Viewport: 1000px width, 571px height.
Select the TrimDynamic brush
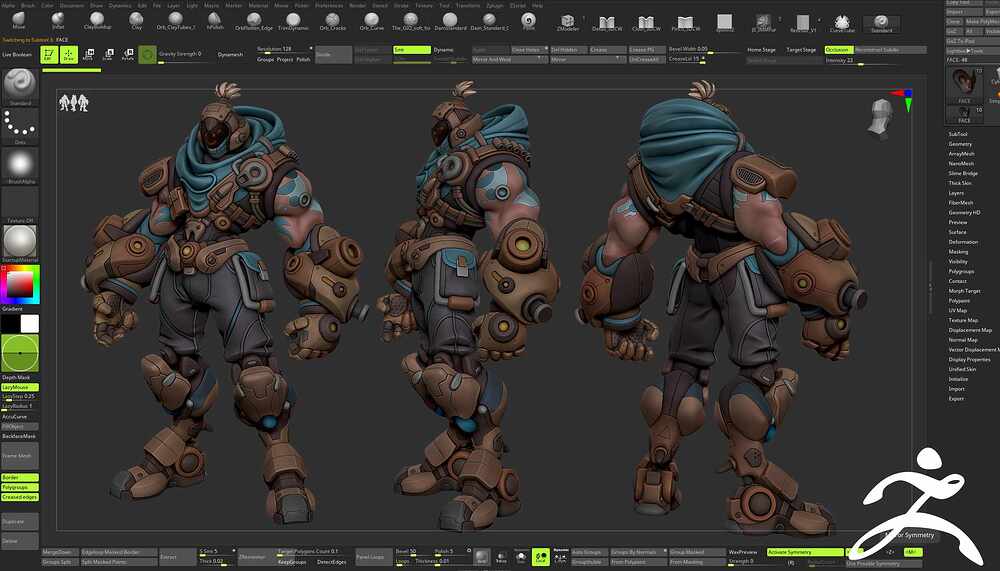pyautogui.click(x=293, y=20)
